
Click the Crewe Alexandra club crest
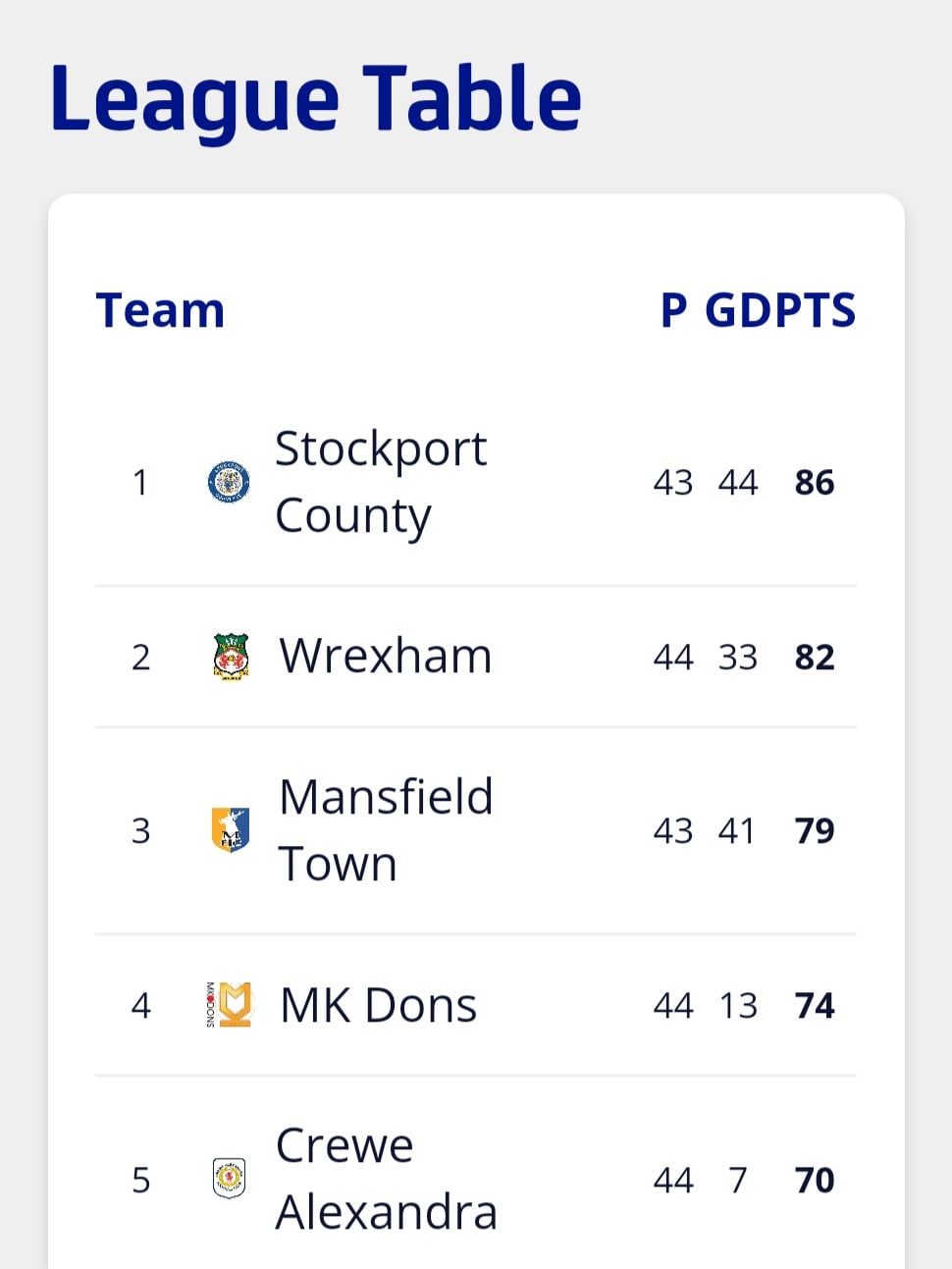(230, 1179)
